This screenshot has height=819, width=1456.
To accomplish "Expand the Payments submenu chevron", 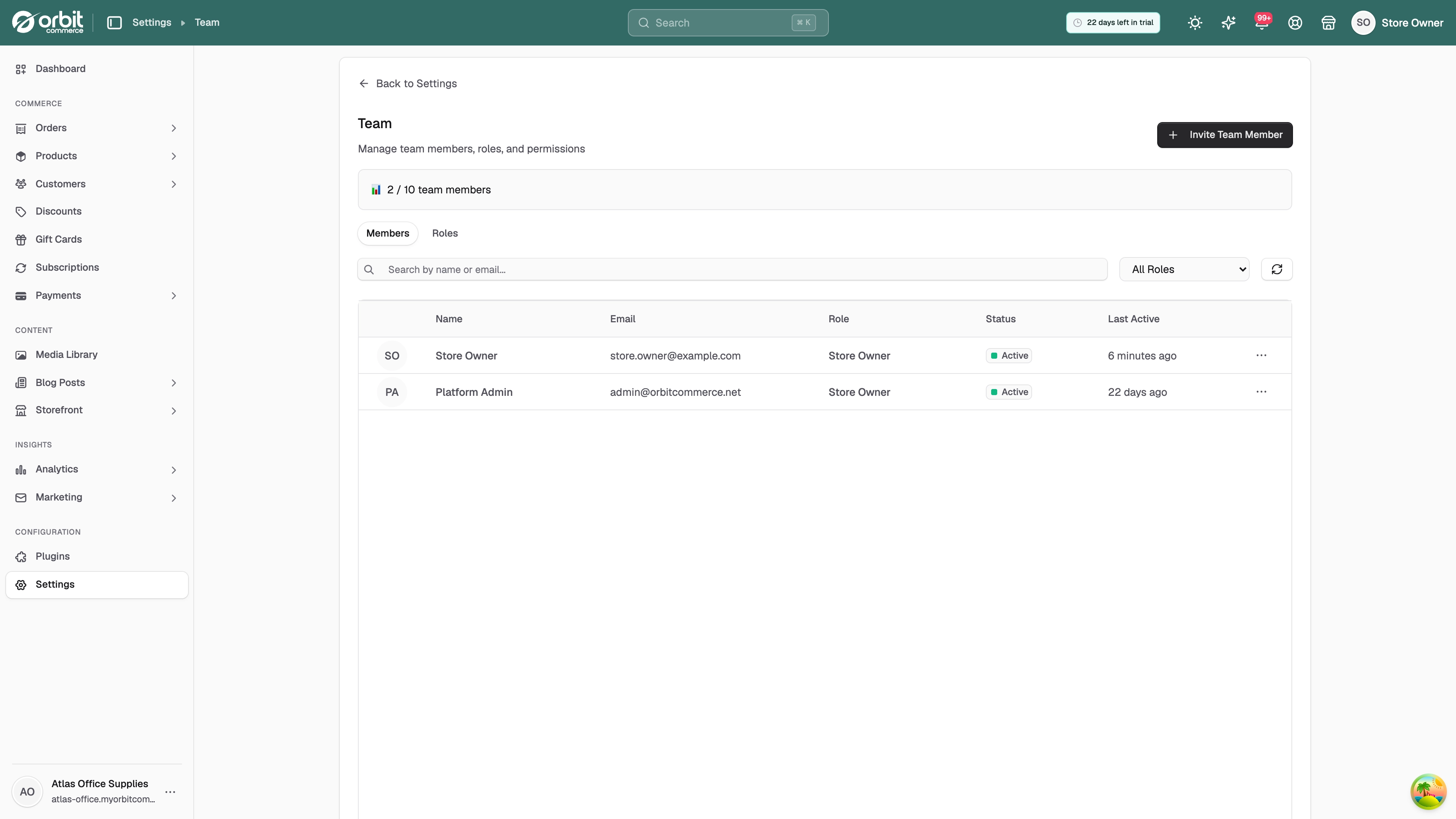I will [x=174, y=296].
